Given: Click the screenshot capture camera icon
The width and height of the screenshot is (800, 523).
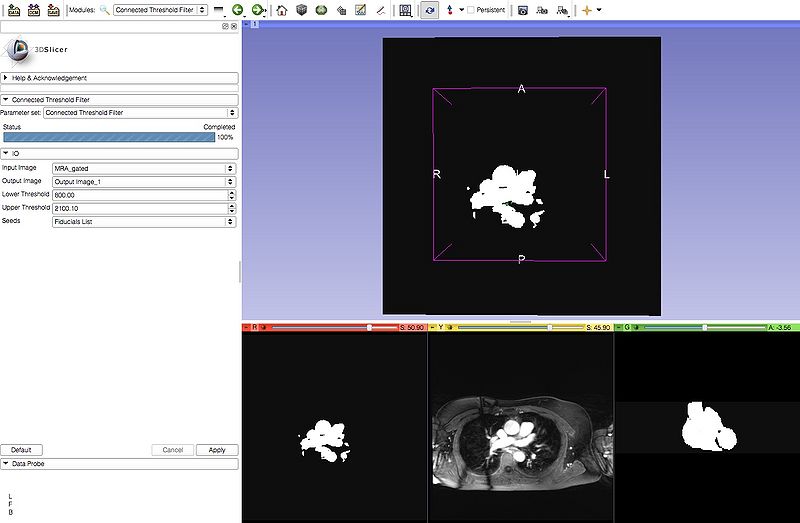Looking at the screenshot, I should pyautogui.click(x=522, y=9).
